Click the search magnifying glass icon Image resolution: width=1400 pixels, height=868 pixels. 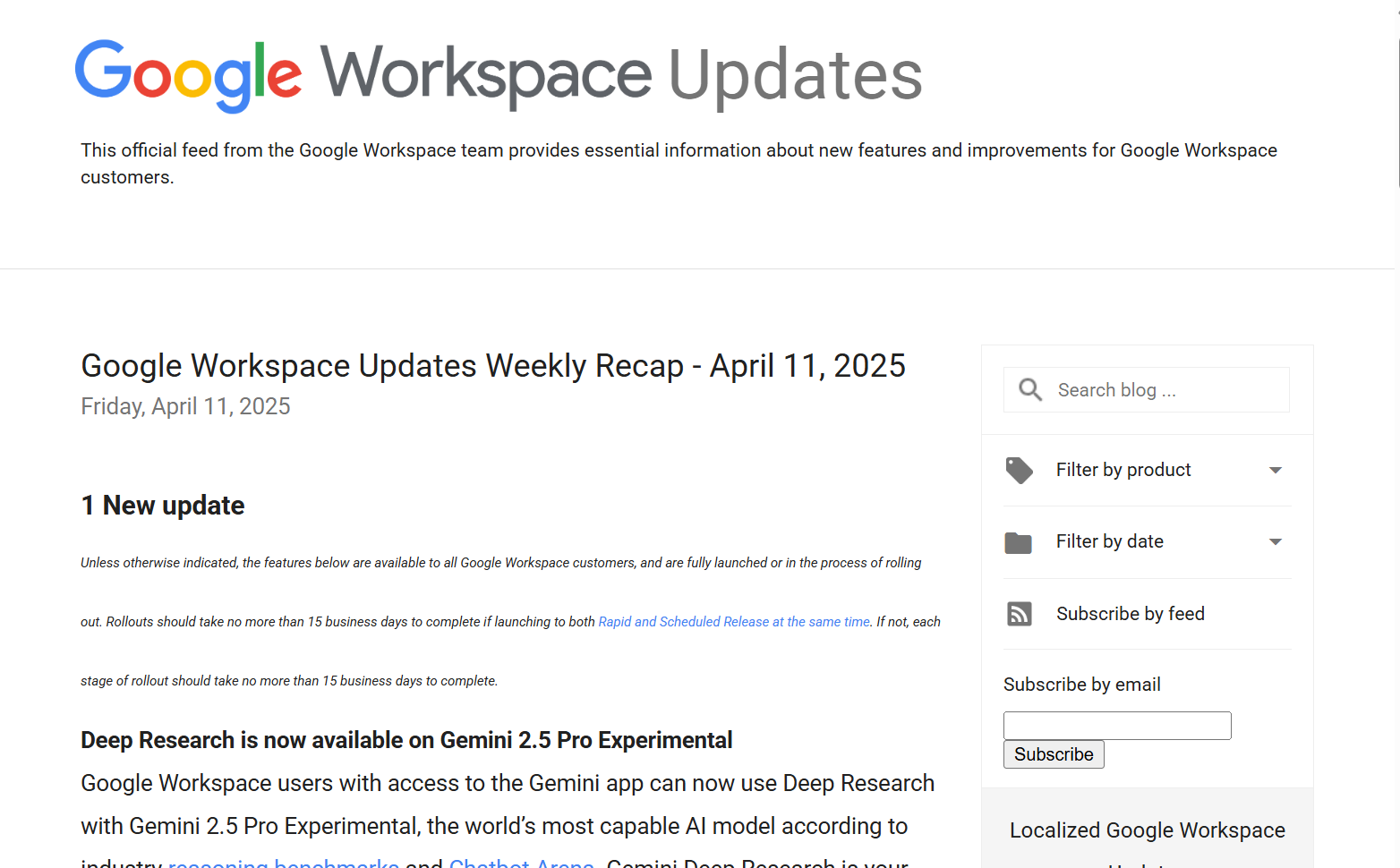pos(1029,389)
